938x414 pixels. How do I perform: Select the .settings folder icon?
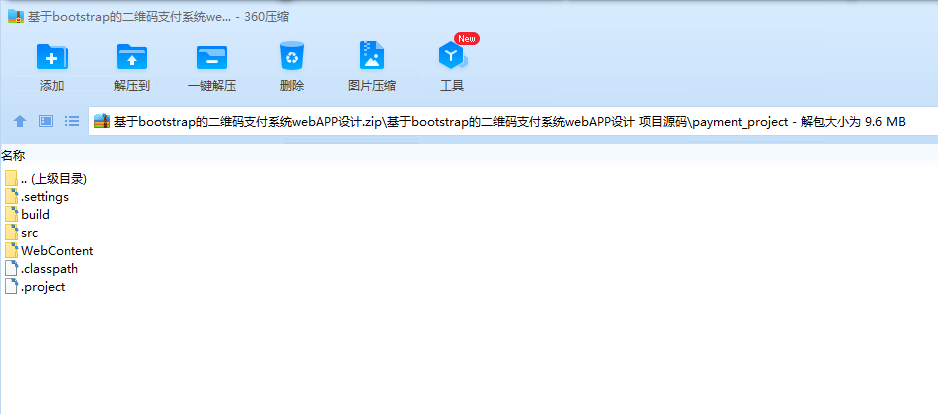(x=11, y=196)
